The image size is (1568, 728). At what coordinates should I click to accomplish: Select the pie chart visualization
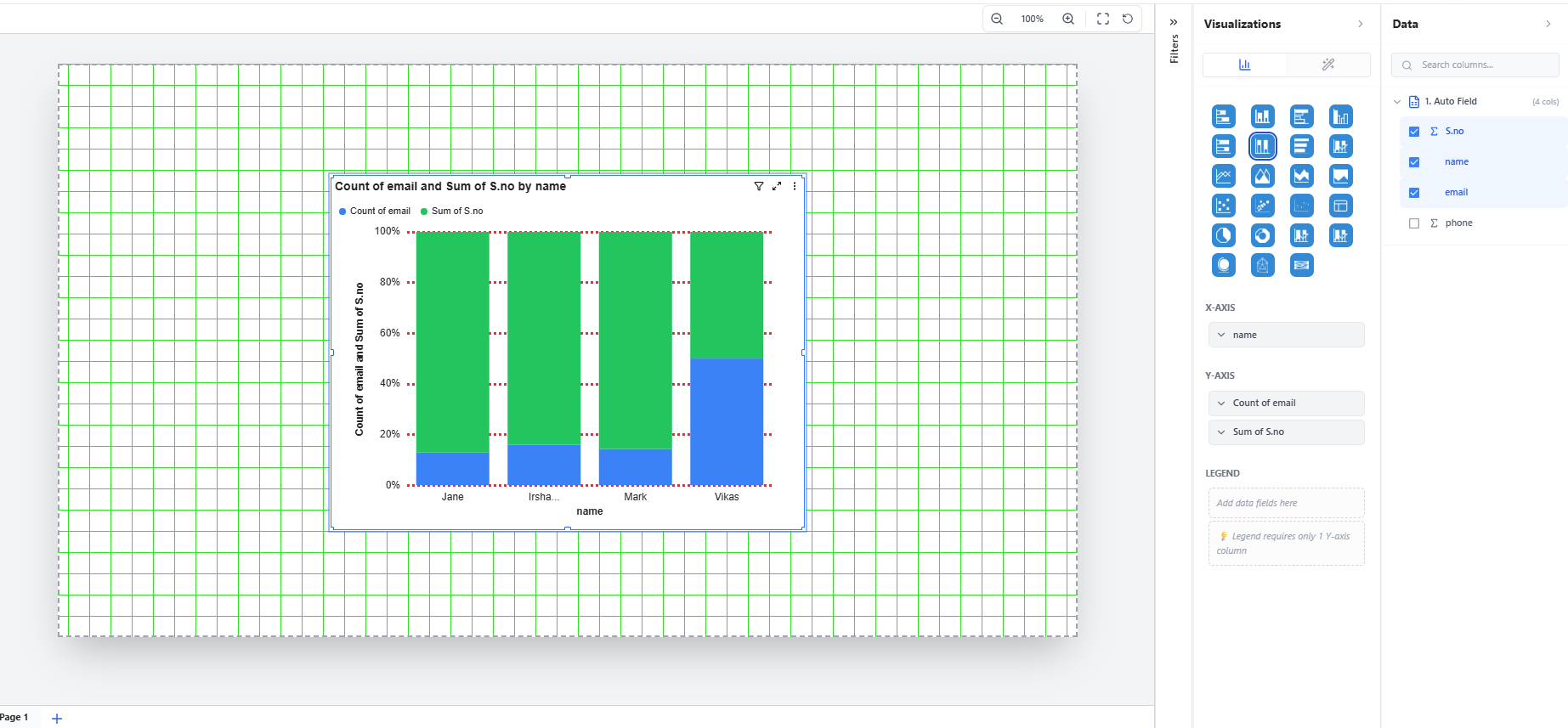(x=1223, y=235)
